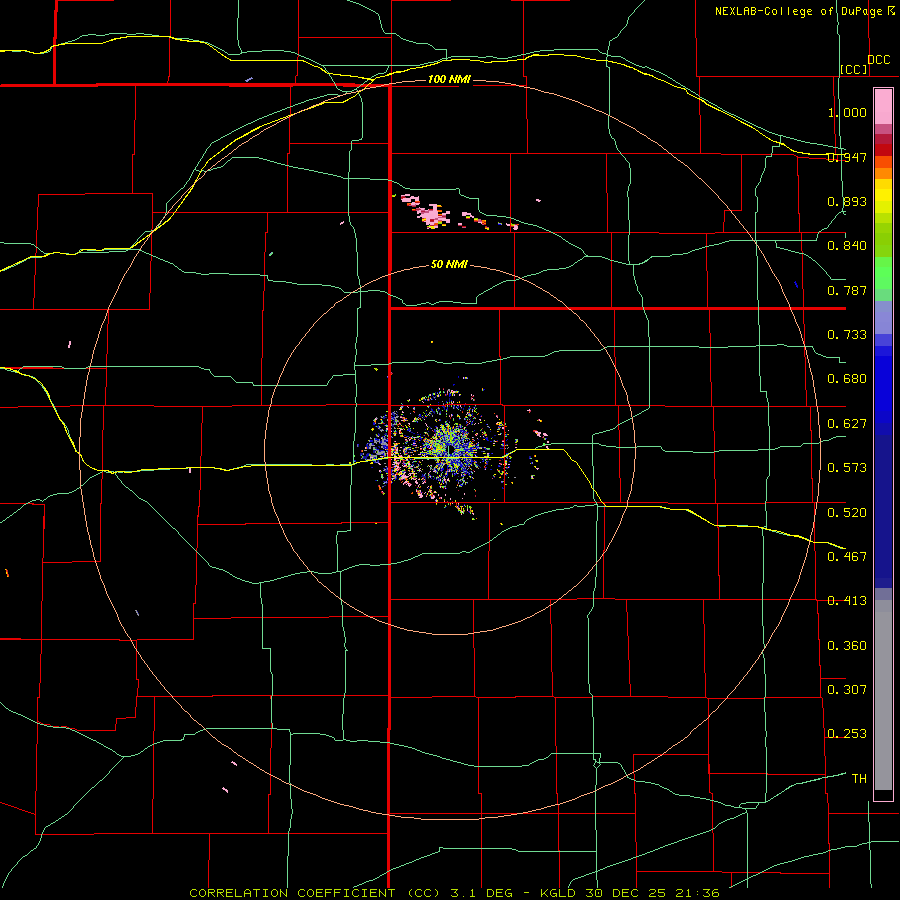This screenshot has width=900, height=900.
Task: Click the [CC] label above the color bar
Action: pos(854,69)
